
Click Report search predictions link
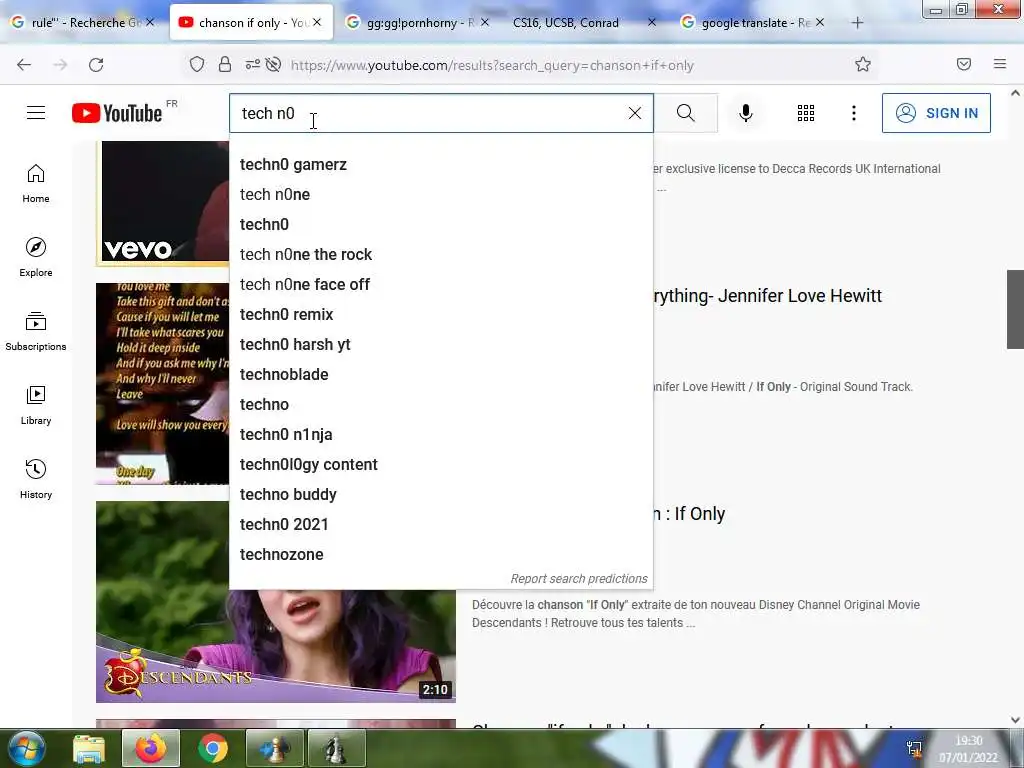tap(579, 579)
